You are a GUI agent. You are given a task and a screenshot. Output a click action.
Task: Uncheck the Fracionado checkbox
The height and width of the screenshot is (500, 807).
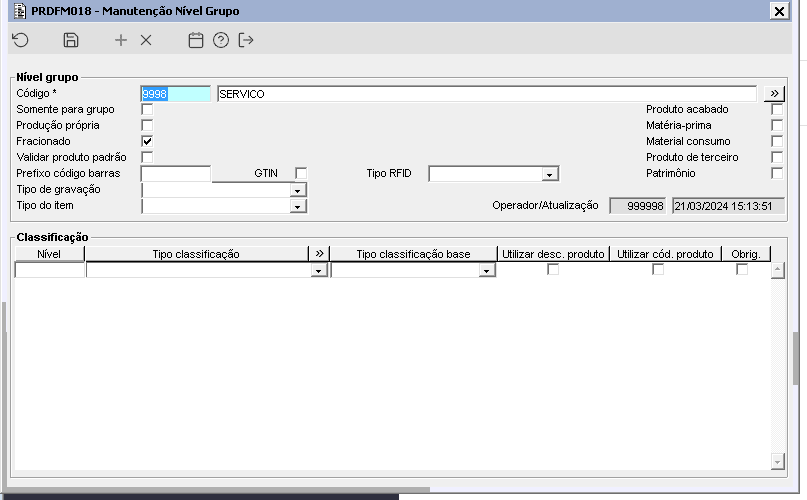(147, 141)
